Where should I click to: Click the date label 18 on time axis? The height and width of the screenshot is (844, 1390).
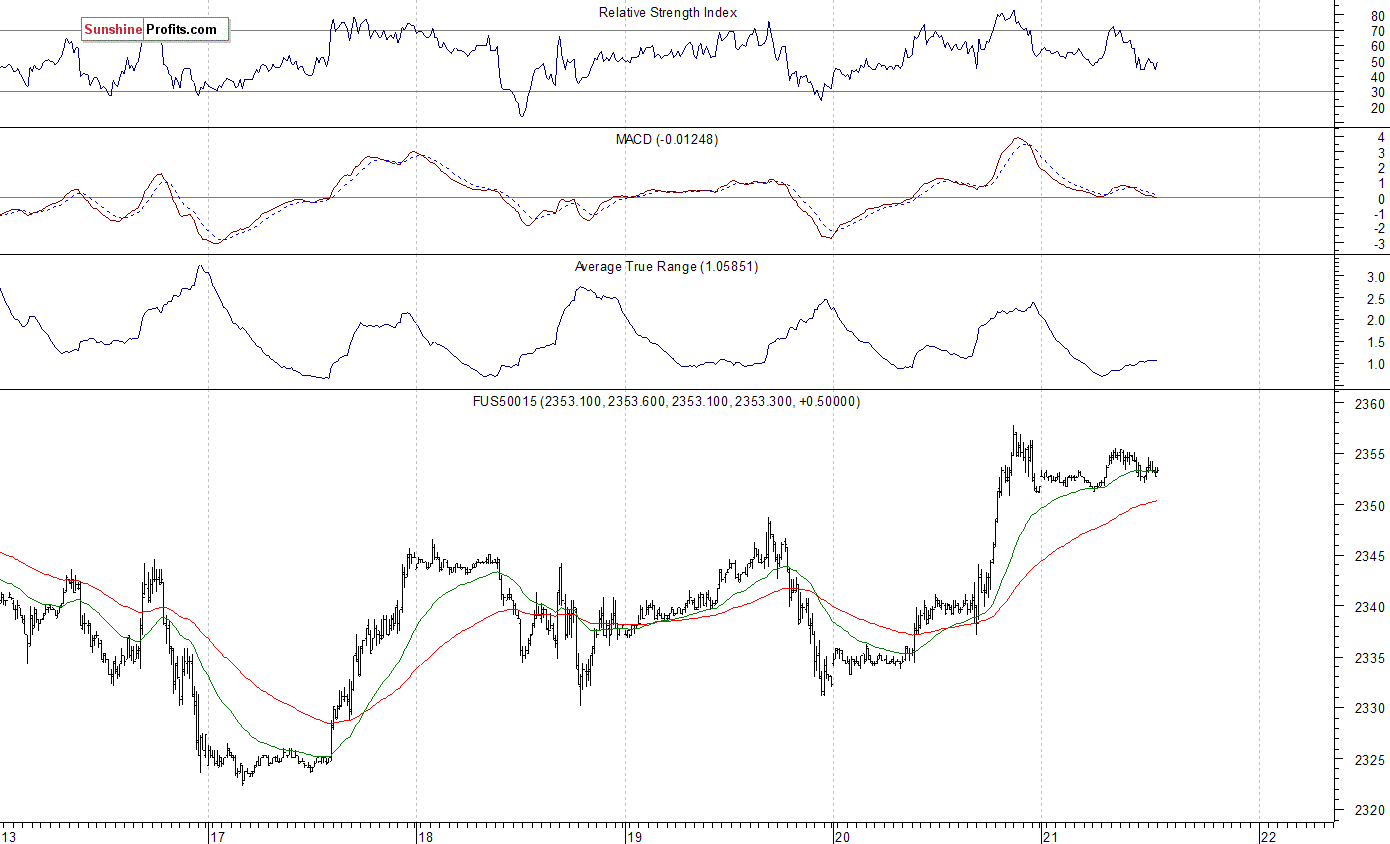coord(428,836)
